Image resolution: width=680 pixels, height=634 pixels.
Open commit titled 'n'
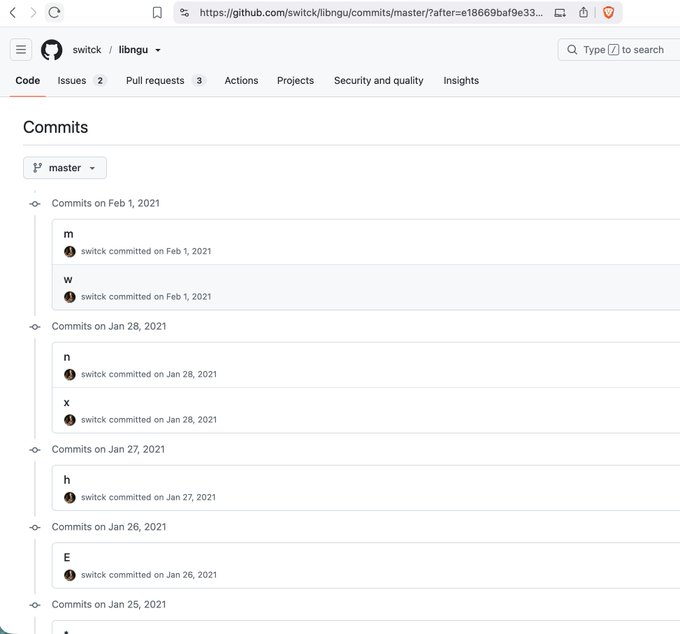(67, 357)
